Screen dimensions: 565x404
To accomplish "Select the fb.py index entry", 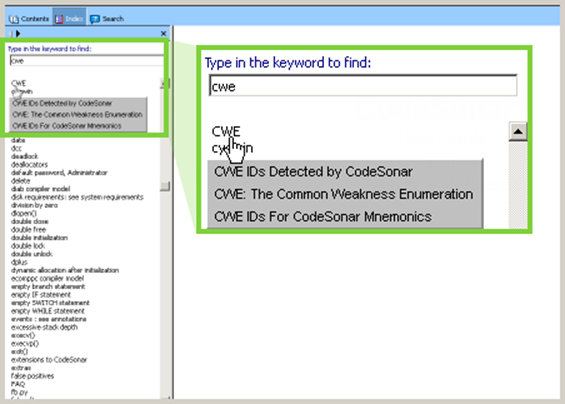I will (x=19, y=392).
